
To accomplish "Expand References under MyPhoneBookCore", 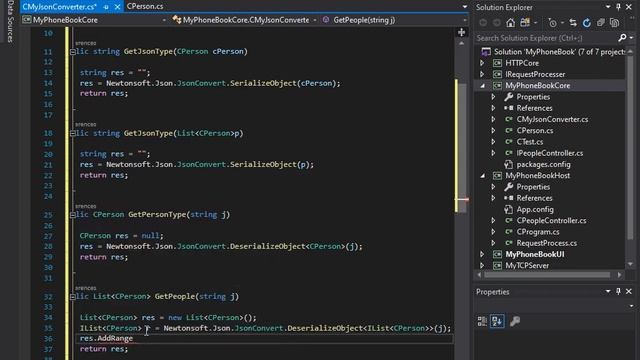I will coord(493,108).
